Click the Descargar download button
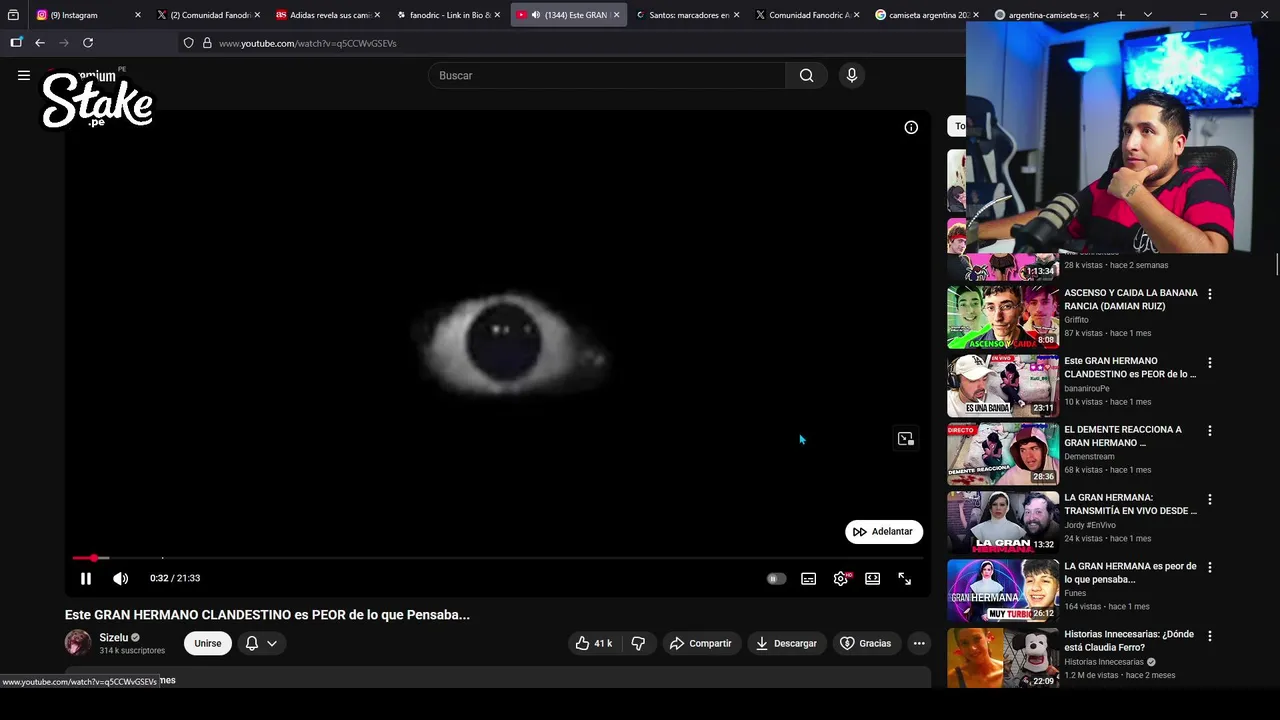The image size is (1280, 720). 786,643
